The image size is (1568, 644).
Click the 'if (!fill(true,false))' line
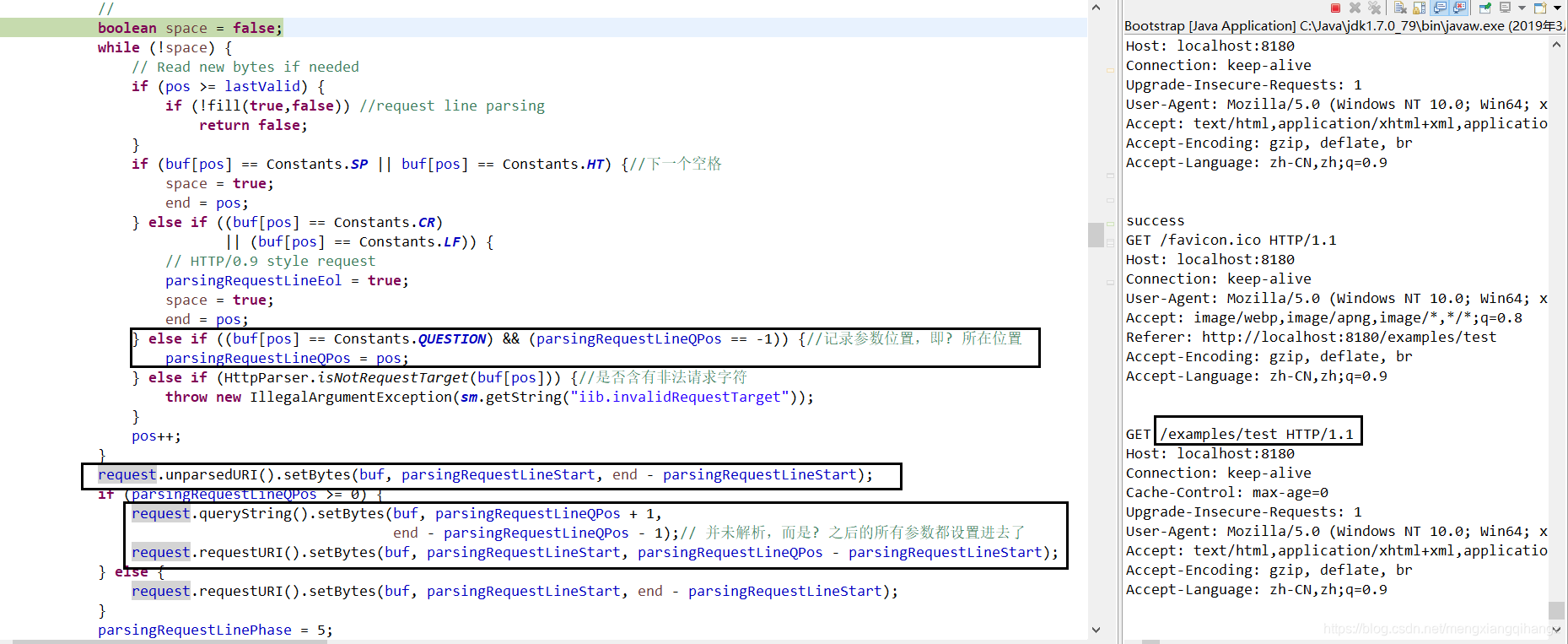pyautogui.click(x=355, y=106)
